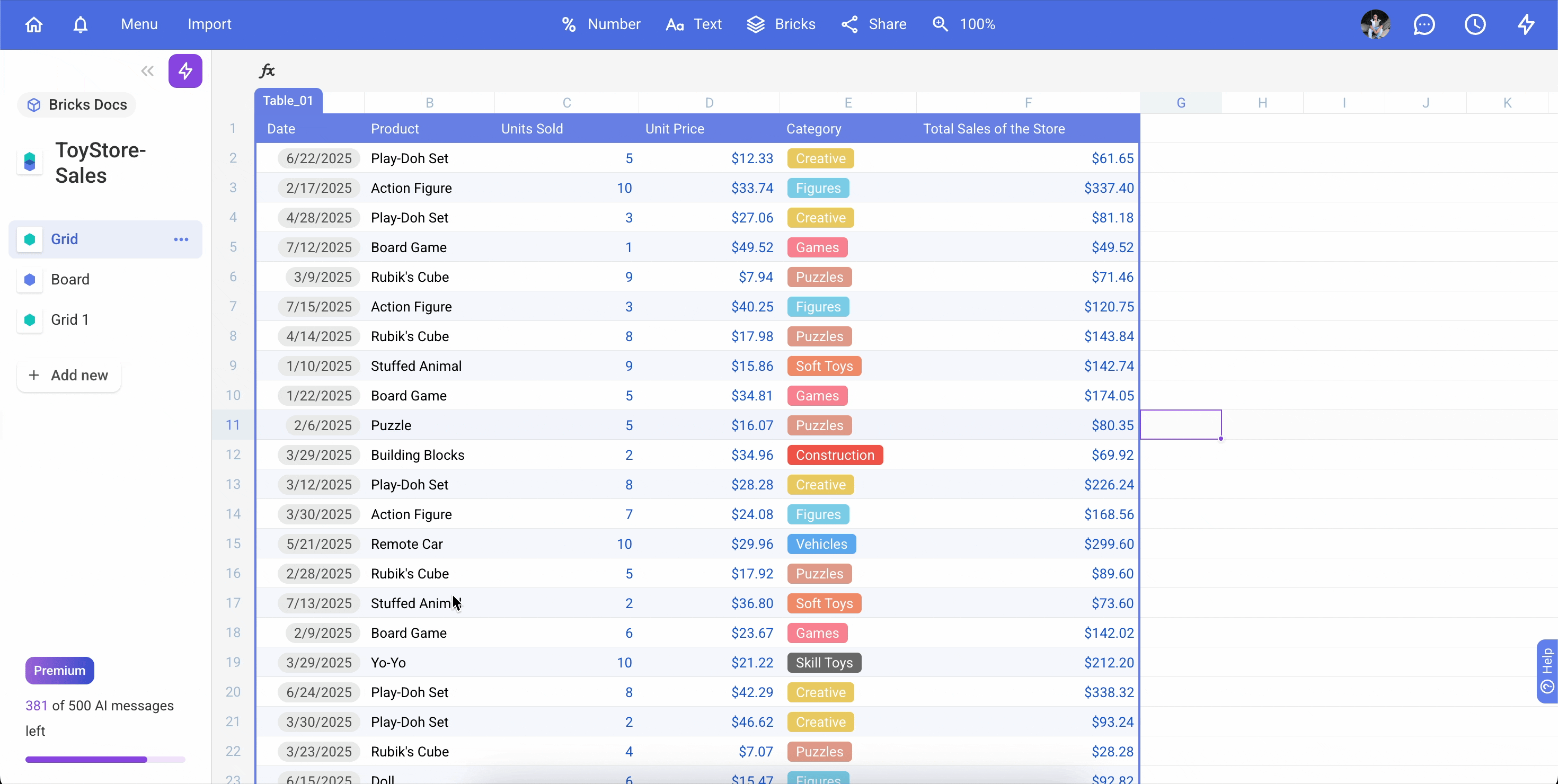
Task: Open the three-dot options menu next to Grid
Action: [x=180, y=239]
